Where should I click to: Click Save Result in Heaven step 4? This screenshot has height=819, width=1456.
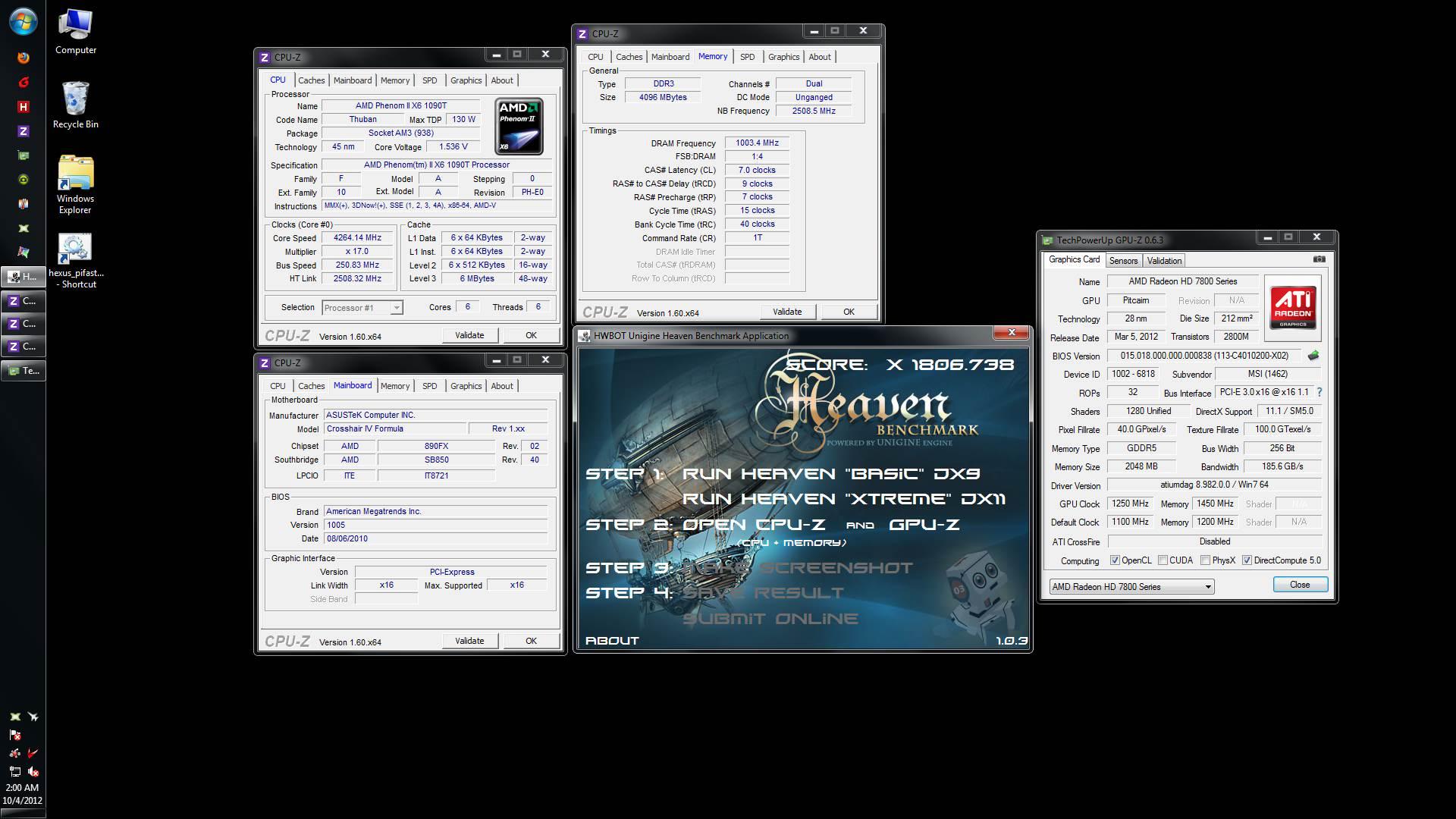click(763, 593)
